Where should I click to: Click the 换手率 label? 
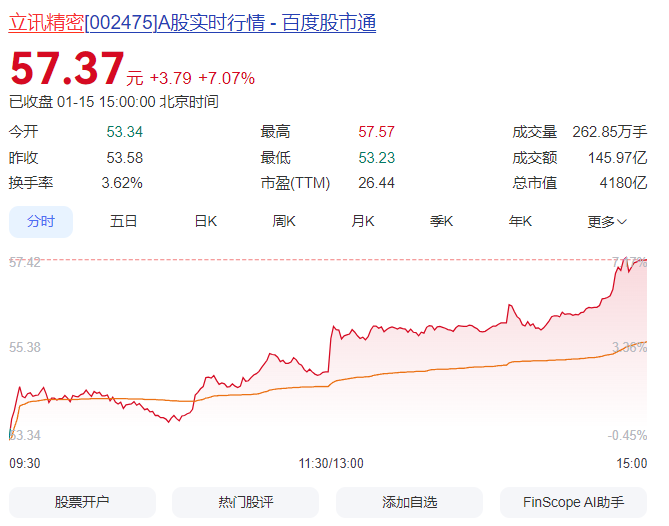(31, 183)
